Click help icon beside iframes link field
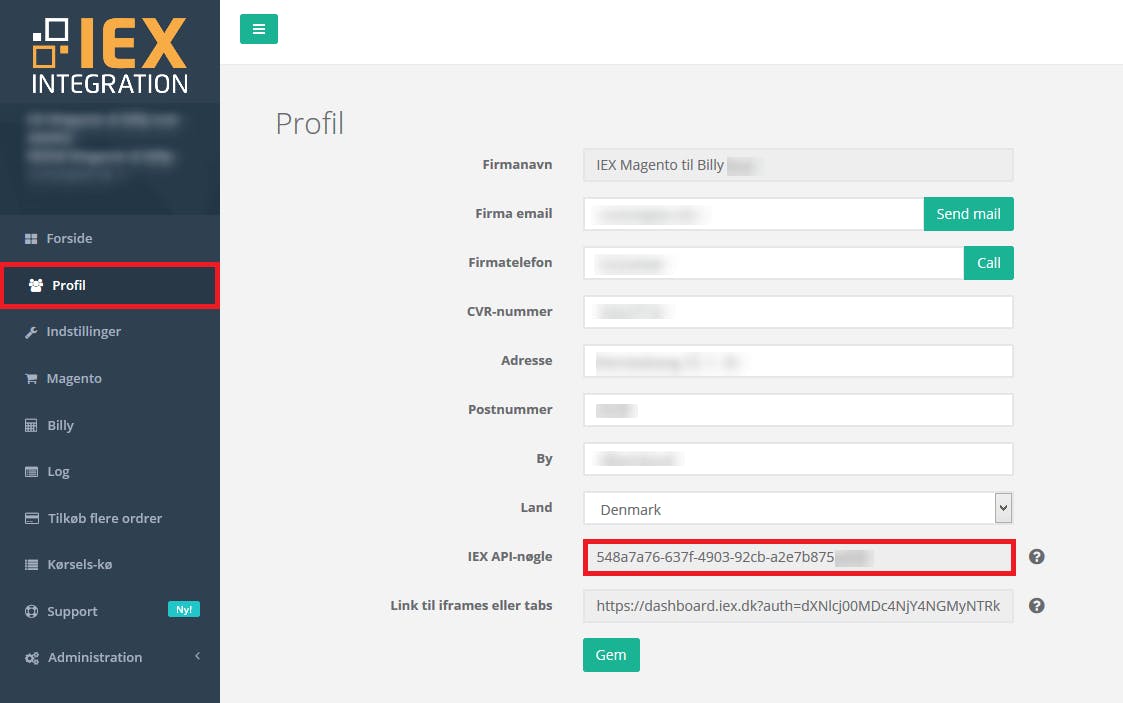 1036,606
